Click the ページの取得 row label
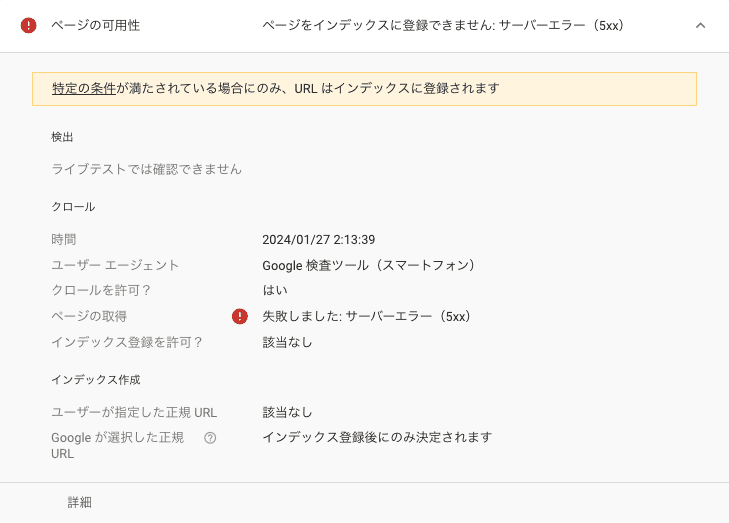Image resolution: width=729 pixels, height=523 pixels. [x=89, y=316]
